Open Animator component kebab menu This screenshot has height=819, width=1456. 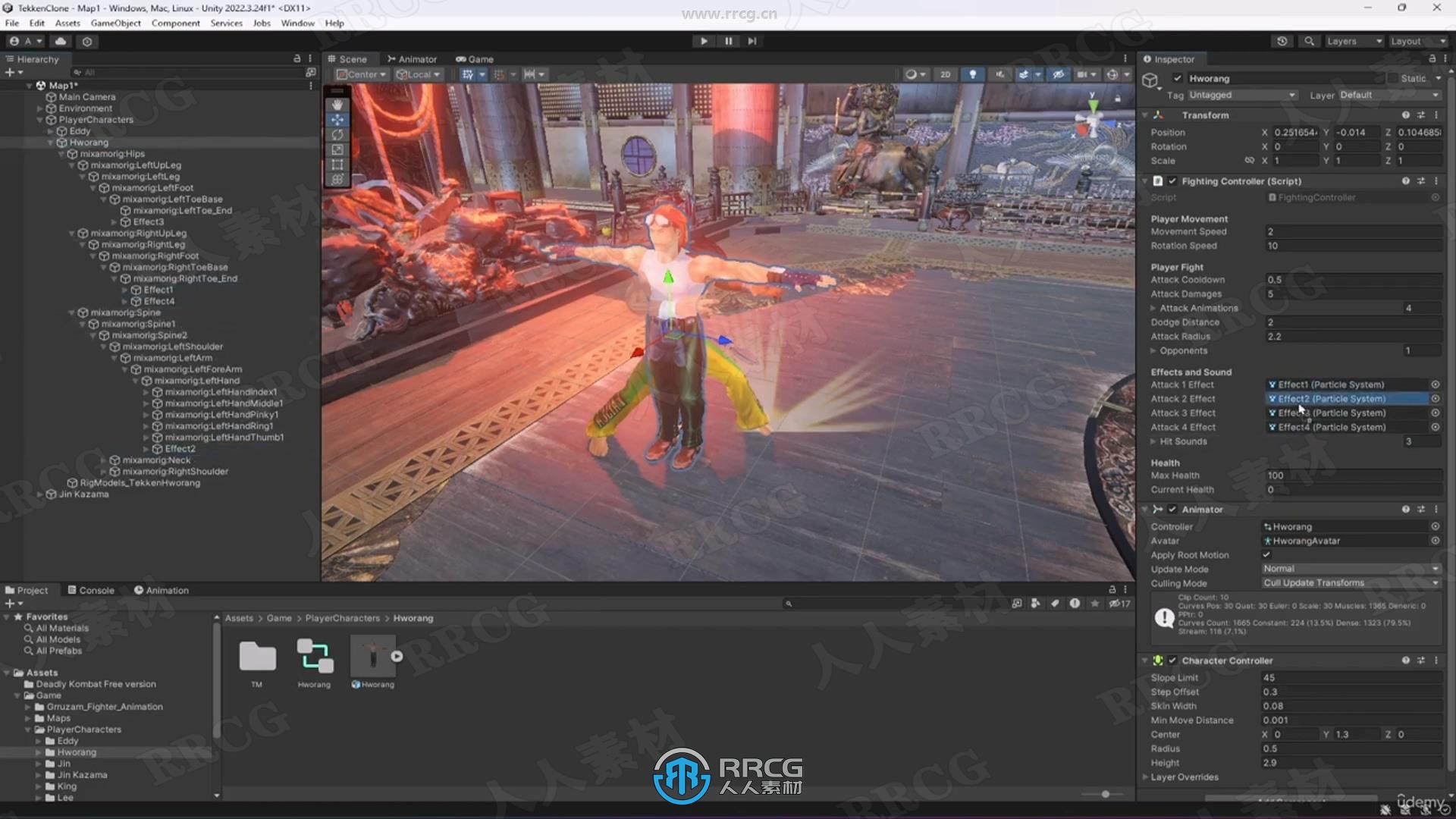(x=1436, y=510)
